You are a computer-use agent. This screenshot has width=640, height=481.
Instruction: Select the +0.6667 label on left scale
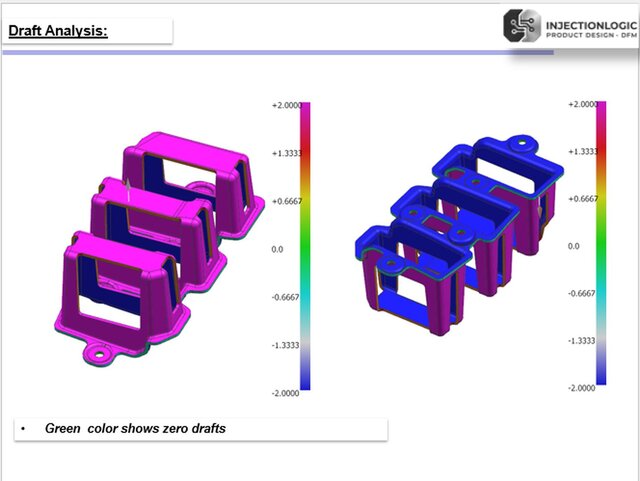(x=285, y=200)
